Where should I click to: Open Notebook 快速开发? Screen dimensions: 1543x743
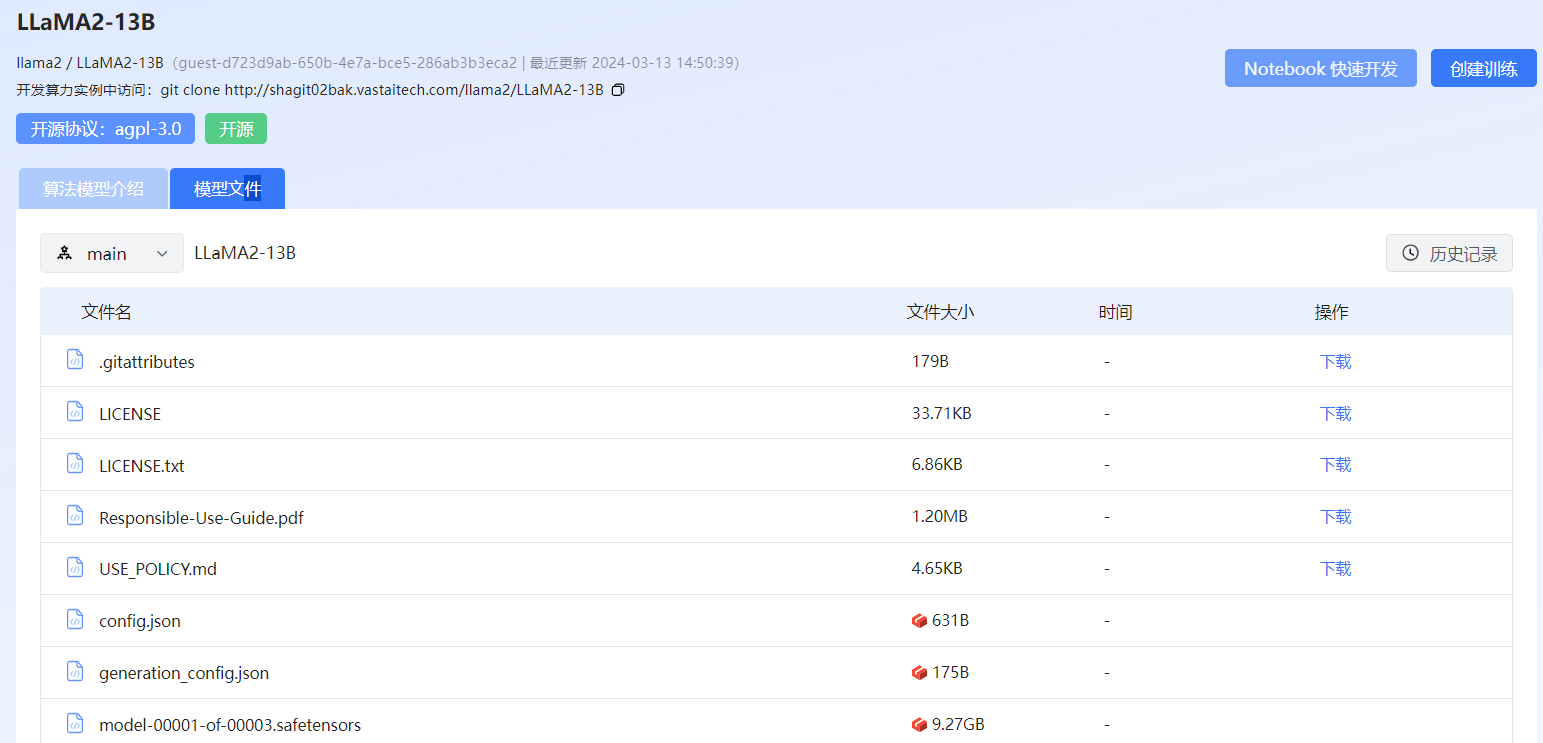1321,69
